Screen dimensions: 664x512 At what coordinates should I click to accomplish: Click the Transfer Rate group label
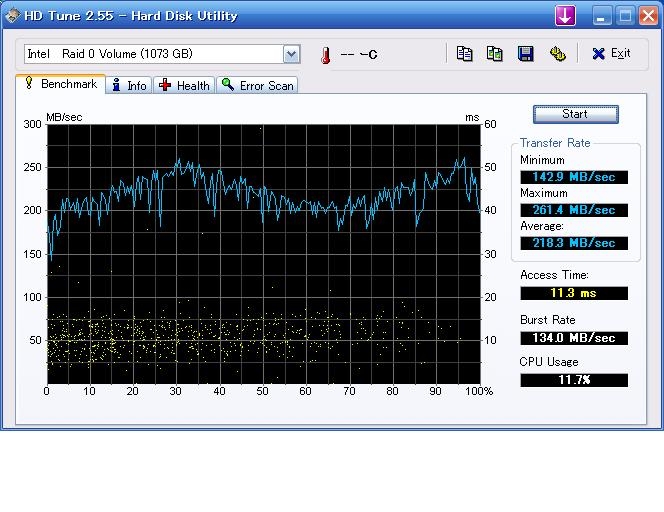coord(555,143)
